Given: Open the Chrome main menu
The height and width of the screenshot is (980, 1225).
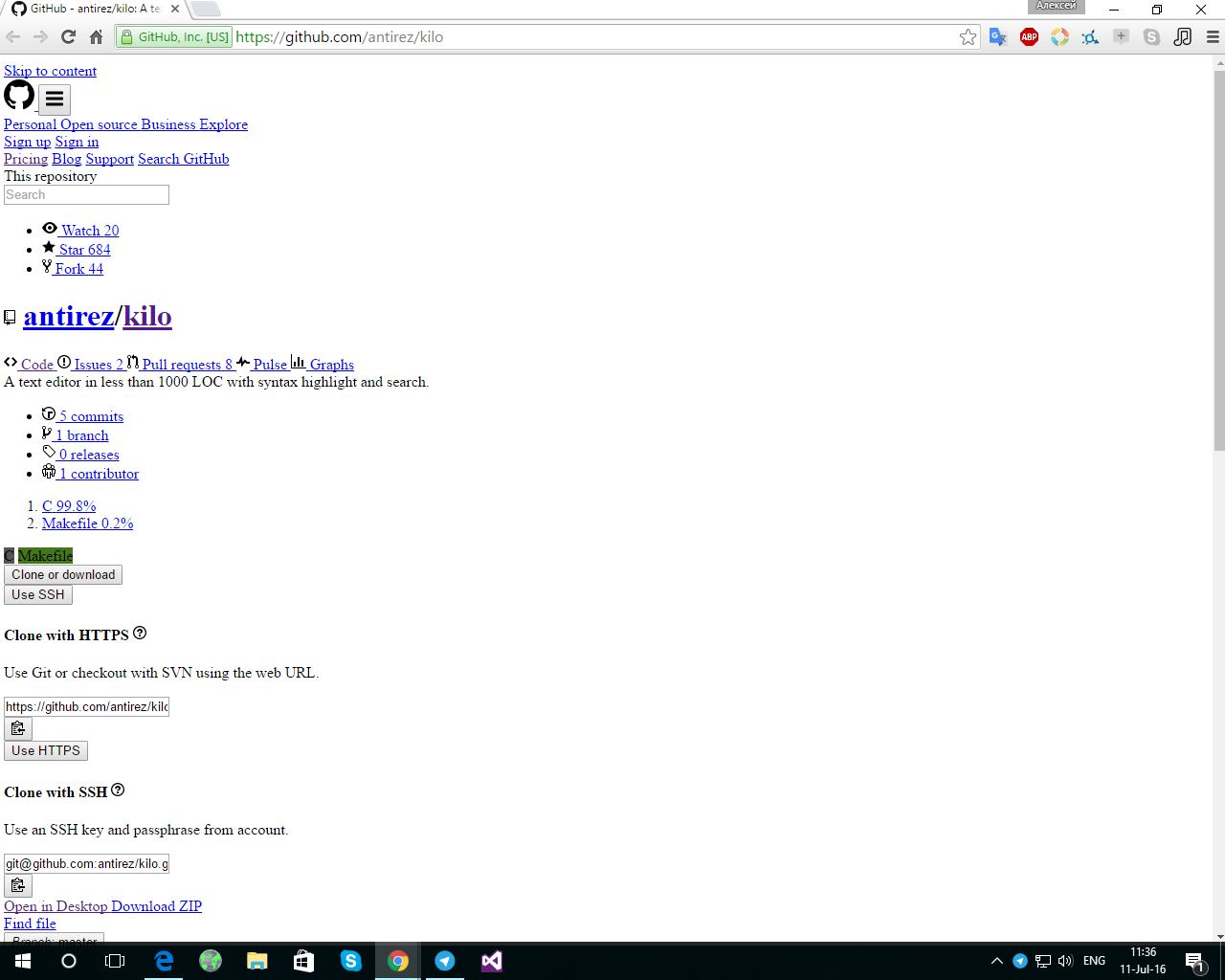Looking at the screenshot, I should coord(1213,37).
